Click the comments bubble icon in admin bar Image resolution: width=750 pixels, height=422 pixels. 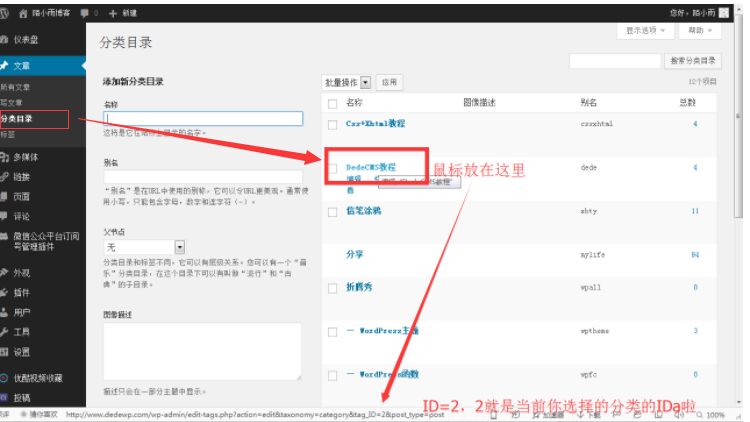(84, 13)
